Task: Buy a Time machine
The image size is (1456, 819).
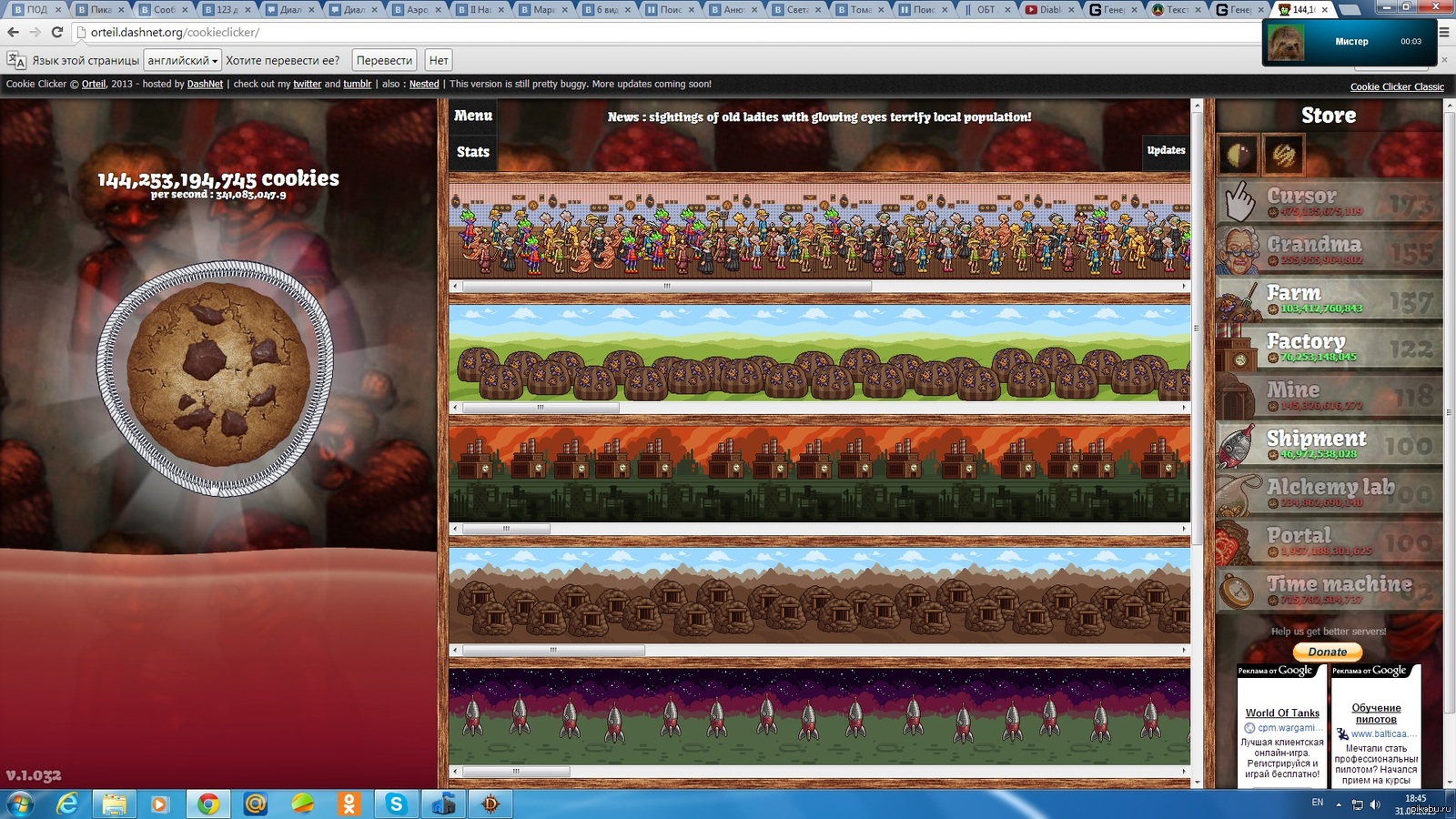Action: [1329, 590]
